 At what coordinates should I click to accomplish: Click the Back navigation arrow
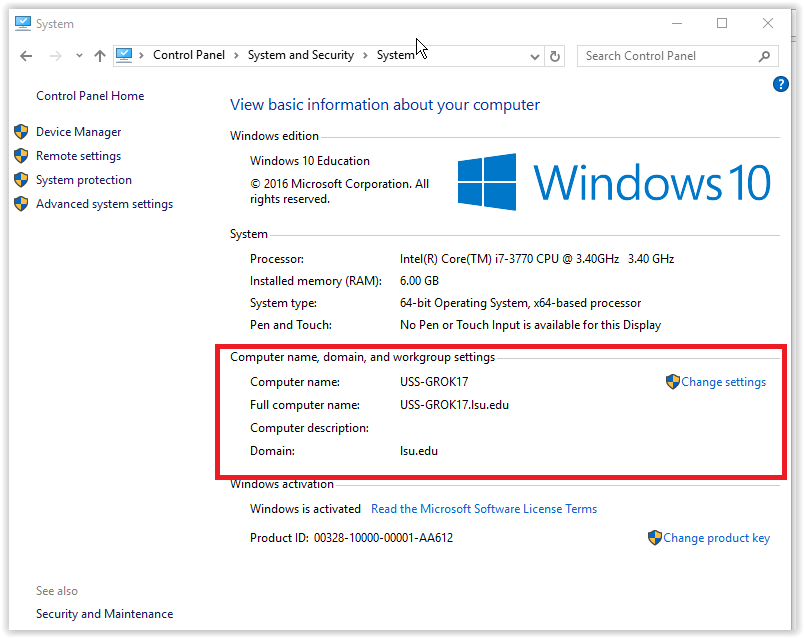click(x=26, y=56)
